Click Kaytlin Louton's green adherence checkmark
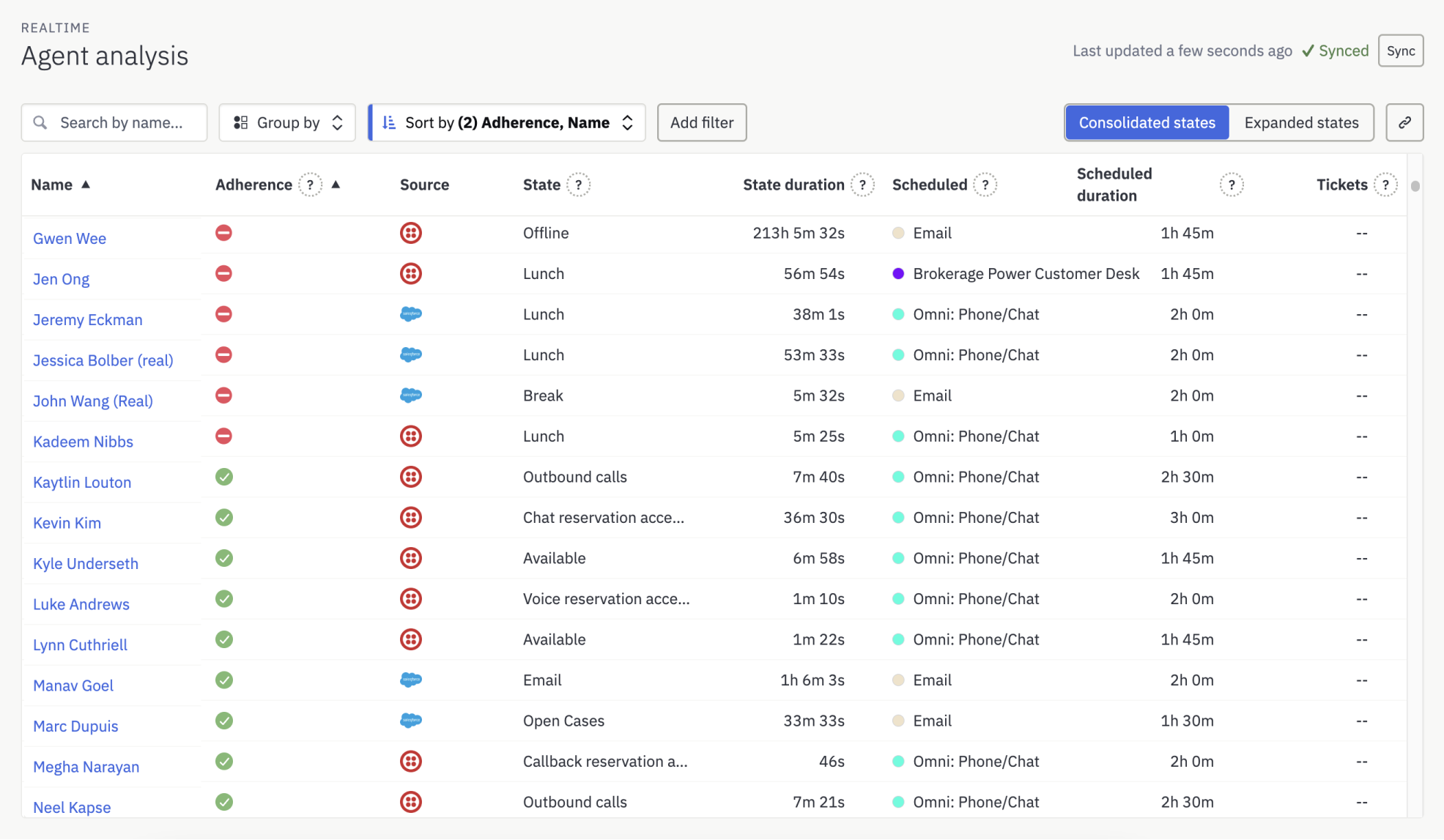1444x840 pixels. point(224,477)
